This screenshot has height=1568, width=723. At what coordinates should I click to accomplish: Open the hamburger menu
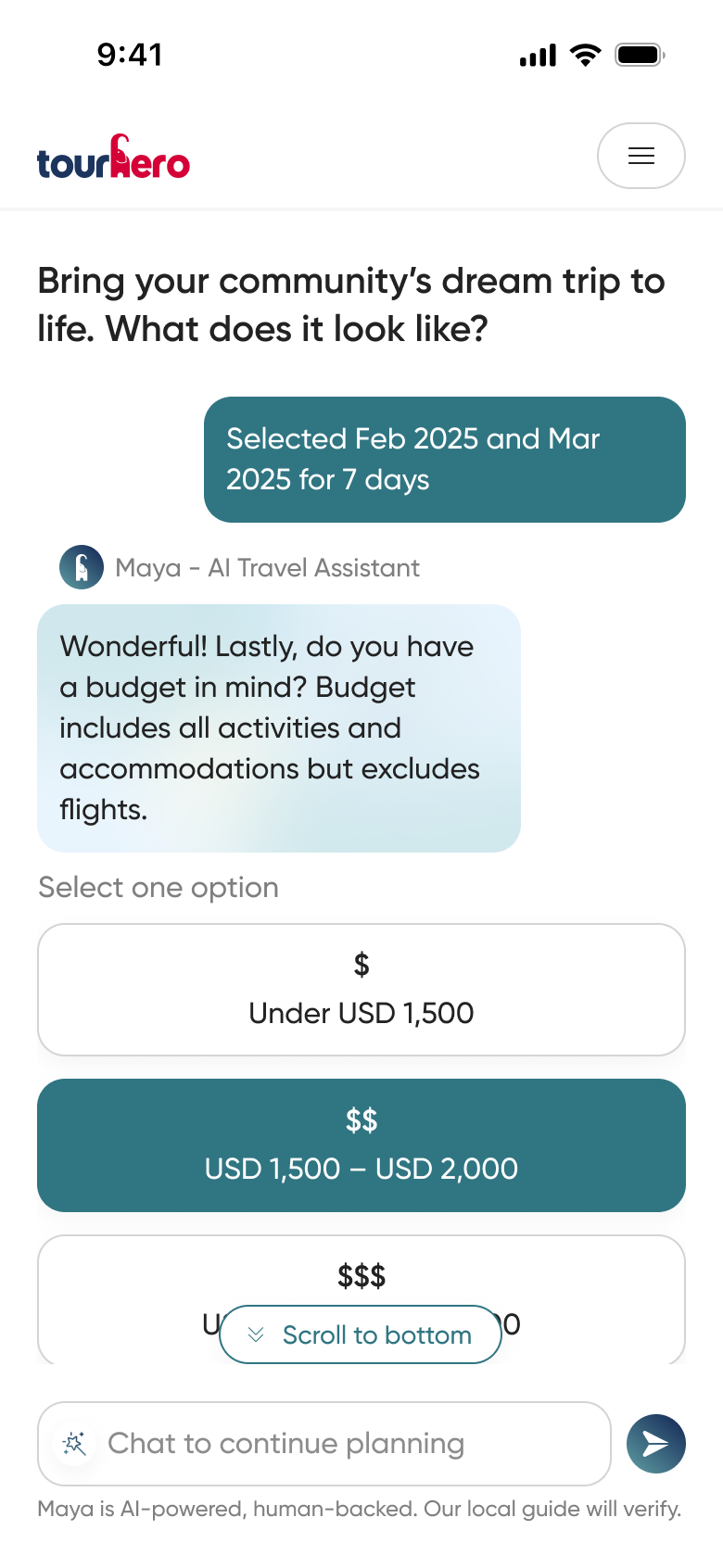pos(641,156)
